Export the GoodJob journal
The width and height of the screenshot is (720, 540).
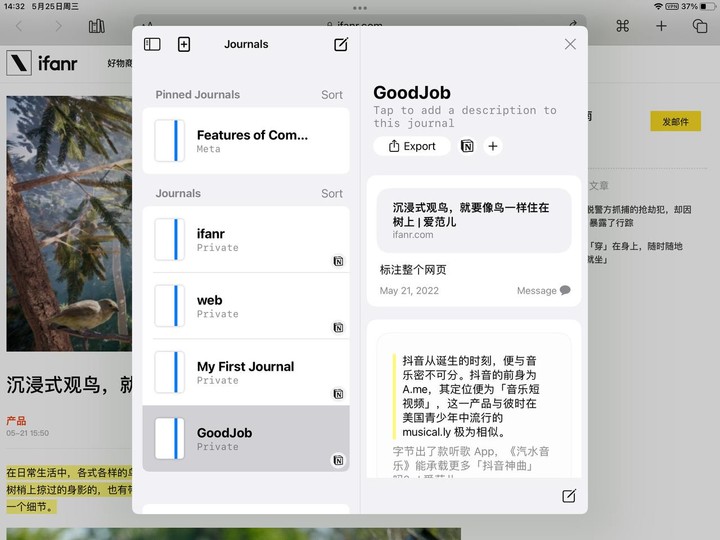[x=412, y=146]
